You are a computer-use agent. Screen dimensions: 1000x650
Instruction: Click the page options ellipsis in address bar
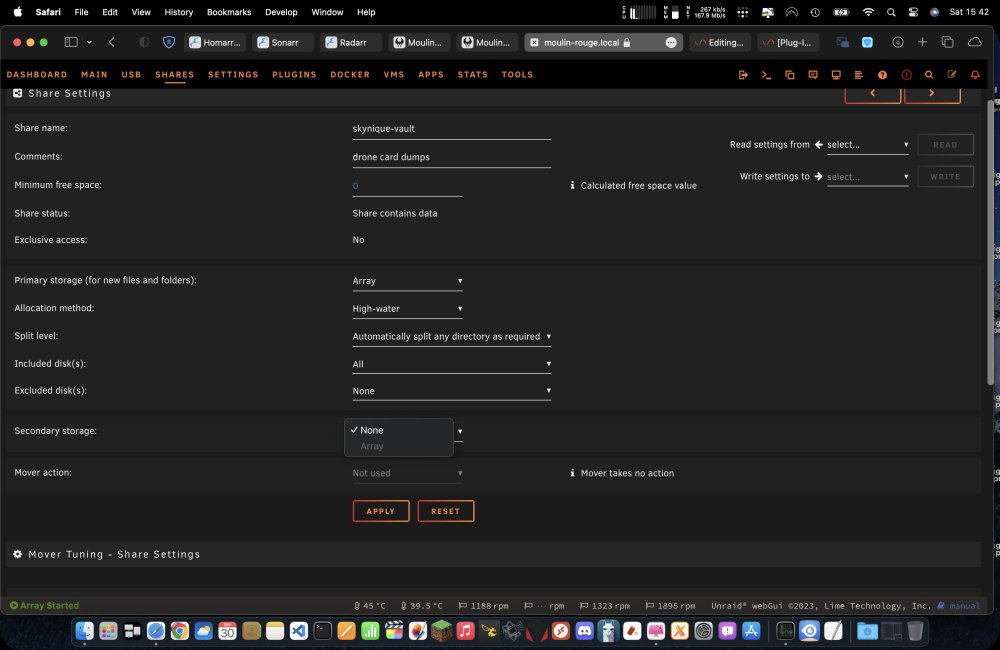(x=671, y=42)
